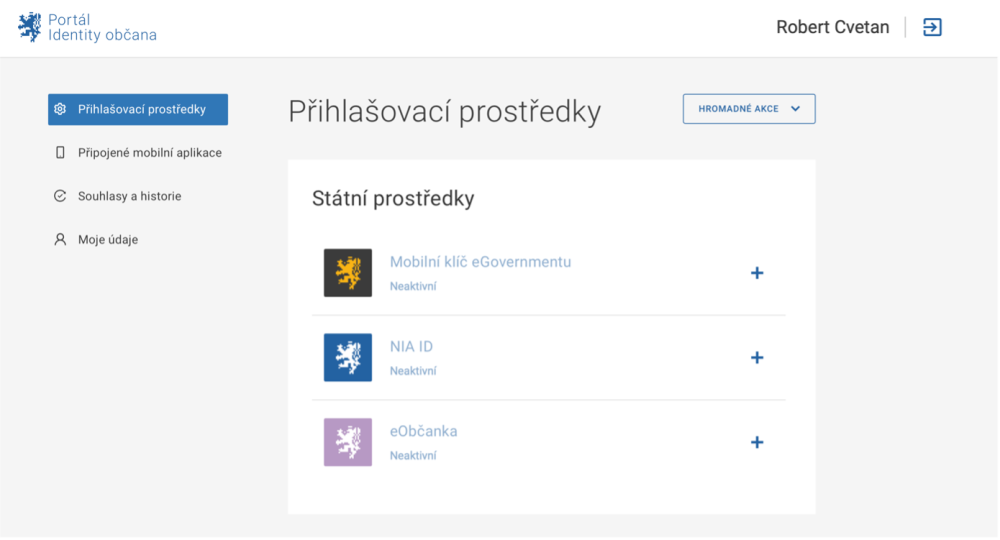Screen dimensions: 1000x540
Task: Expand the NIA ID row with plus
Action: point(757,358)
